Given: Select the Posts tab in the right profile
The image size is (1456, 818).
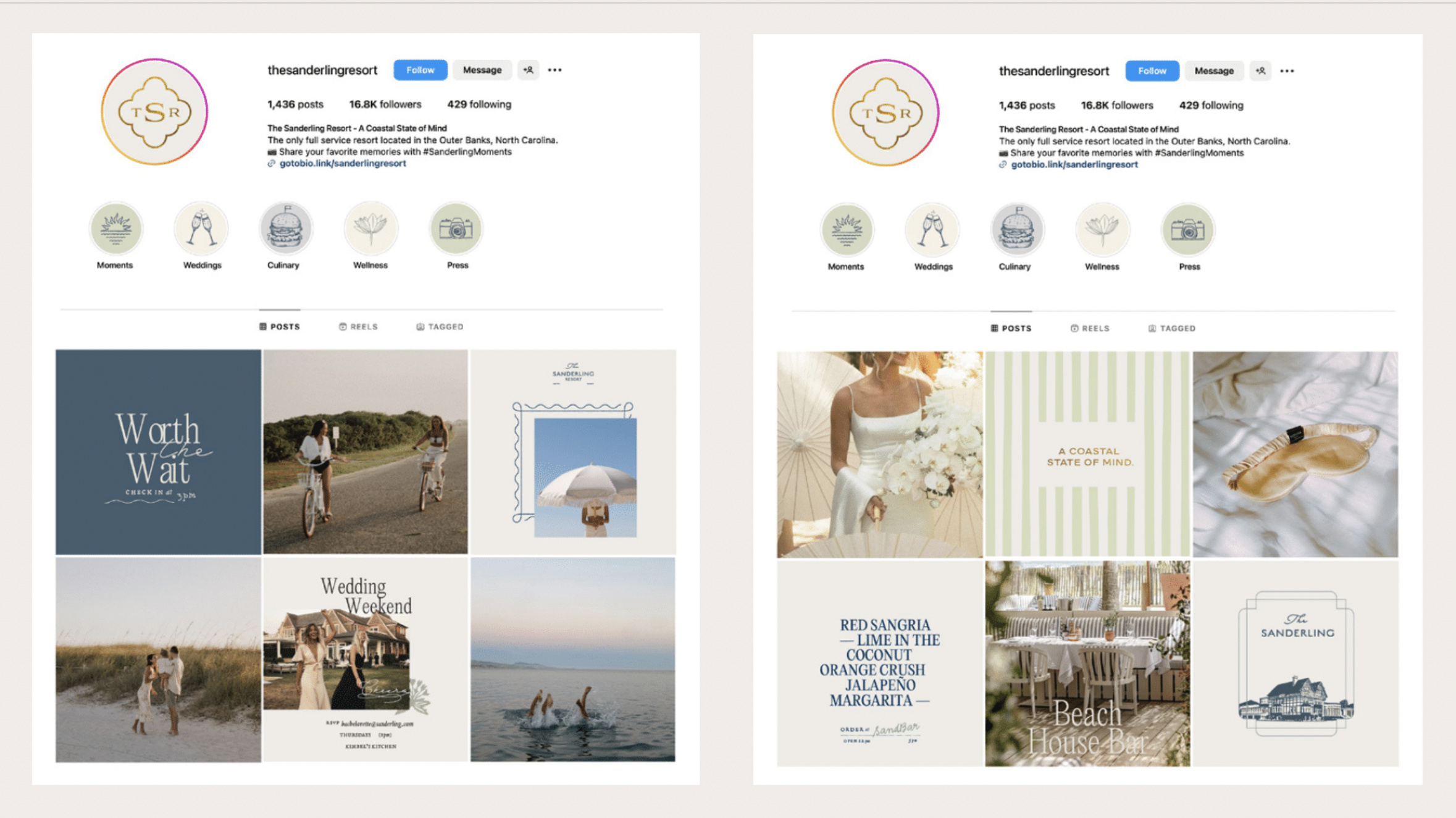Looking at the screenshot, I should (x=1011, y=329).
